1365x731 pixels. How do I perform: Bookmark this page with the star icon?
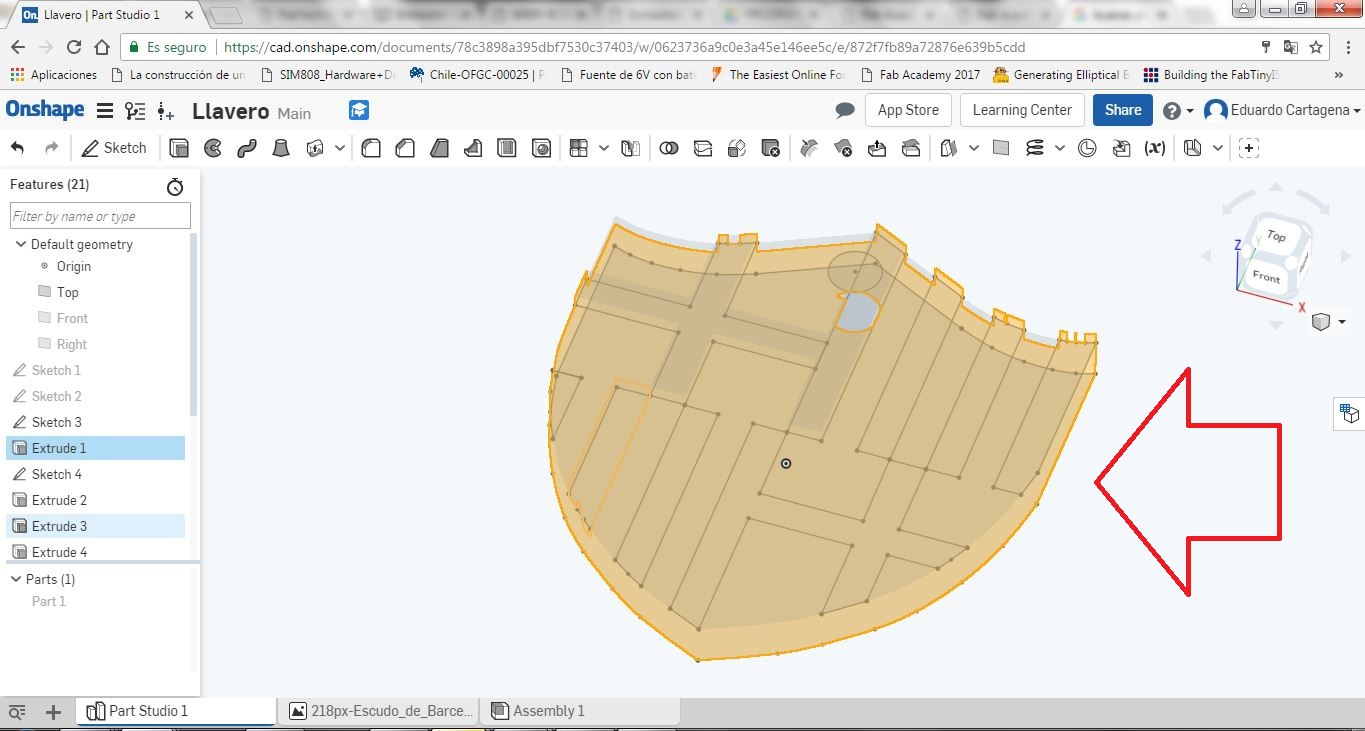tap(1316, 47)
